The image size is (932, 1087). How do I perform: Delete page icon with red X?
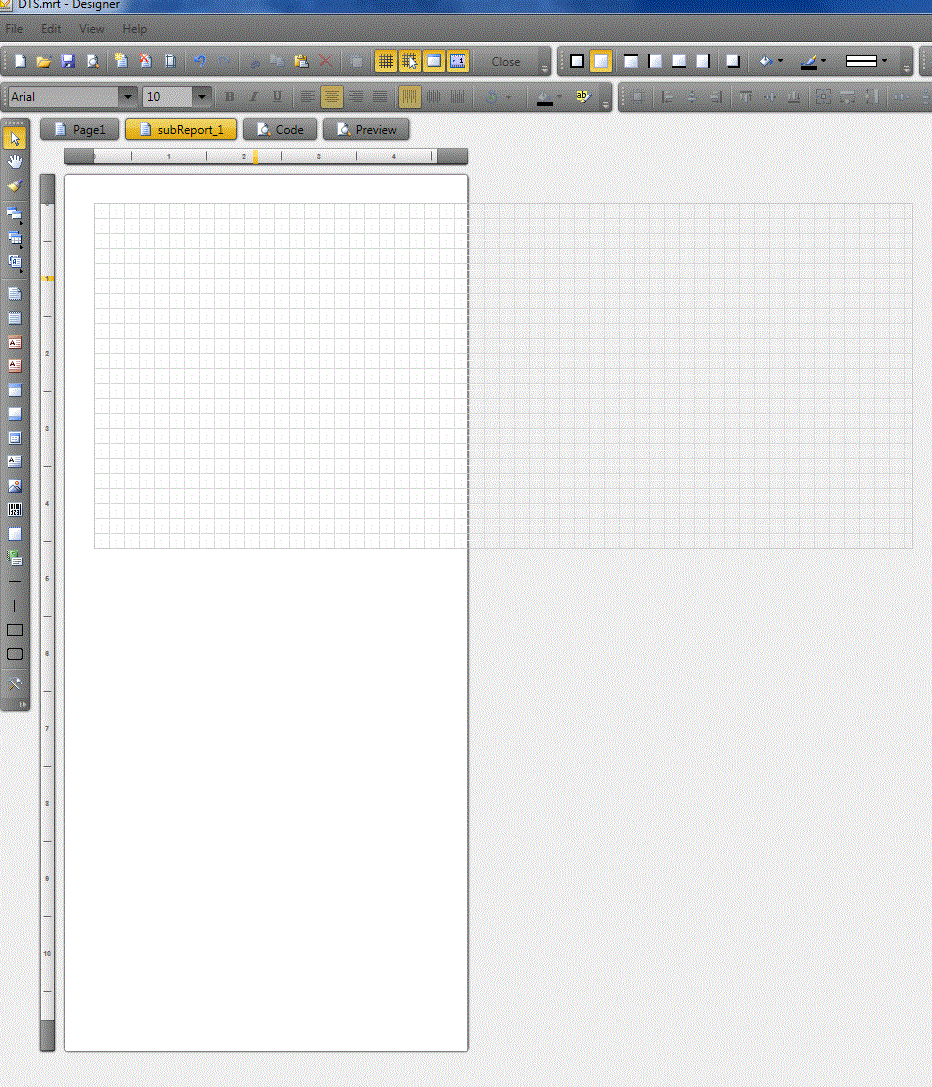click(x=146, y=61)
